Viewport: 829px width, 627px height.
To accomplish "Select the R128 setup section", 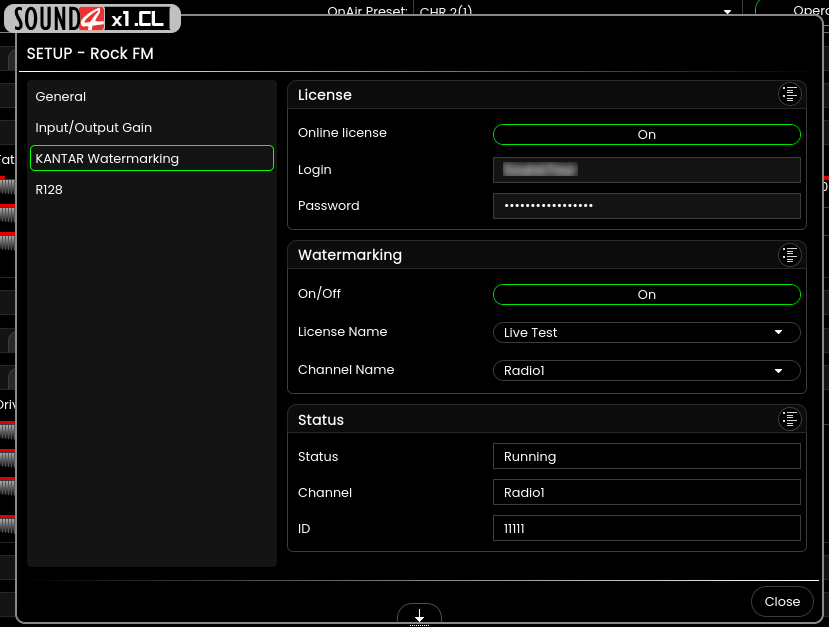I will click(x=152, y=189).
